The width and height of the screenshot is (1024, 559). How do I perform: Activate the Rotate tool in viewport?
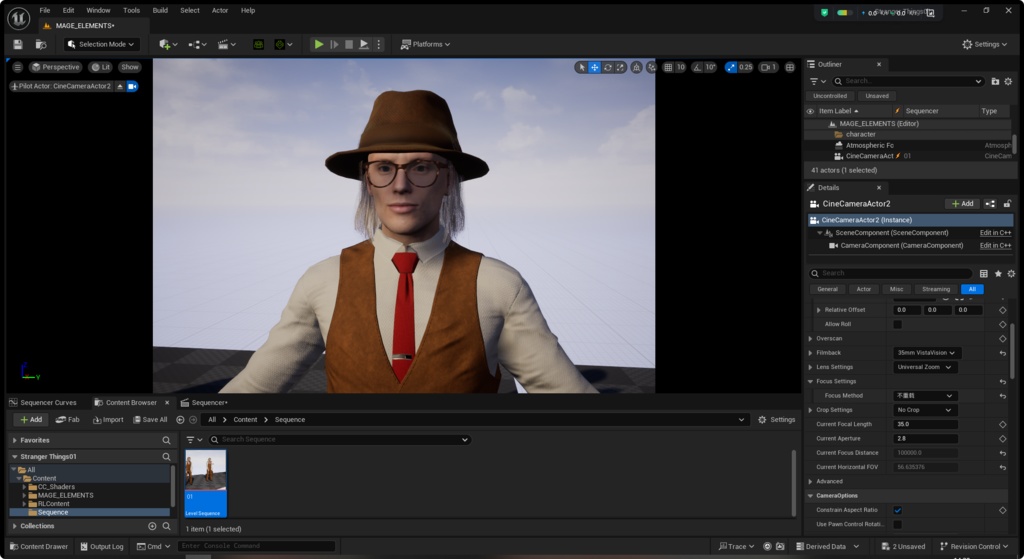pos(607,67)
